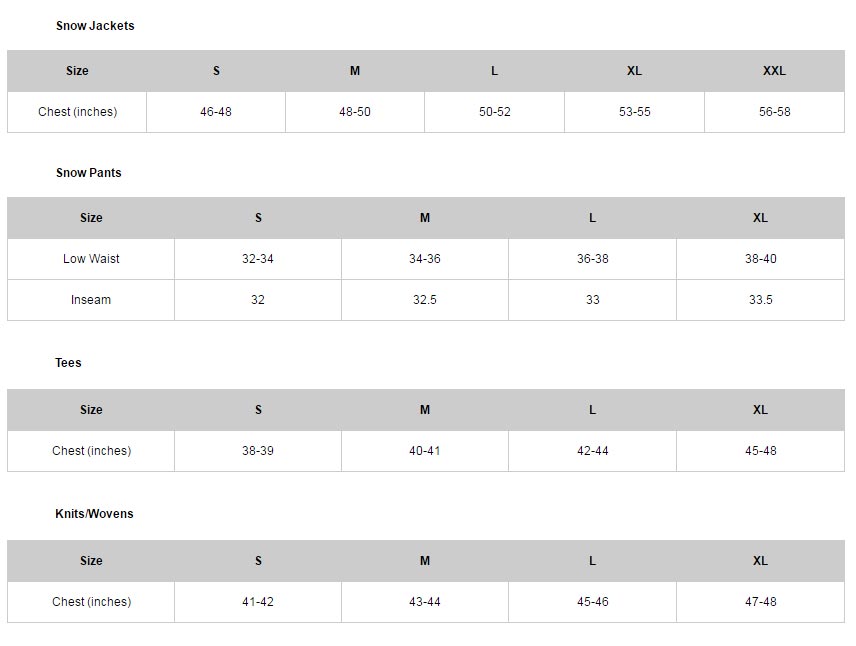Select the 53-55 chest cell for XL jackets

tap(634, 112)
